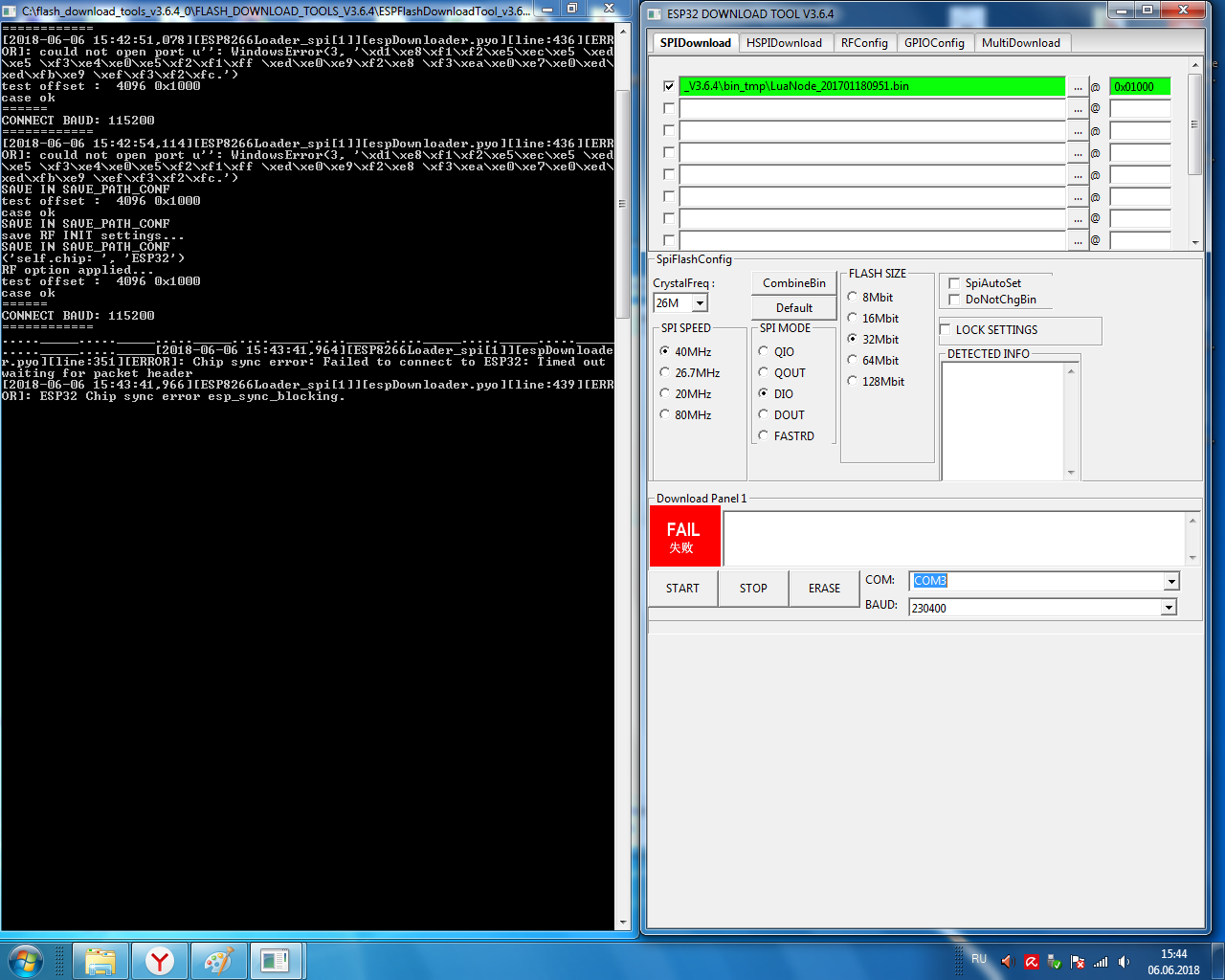This screenshot has height=980, width=1225.
Task: Uncheck the LuaNode bin file checkbox
Action: pyautogui.click(x=669, y=86)
